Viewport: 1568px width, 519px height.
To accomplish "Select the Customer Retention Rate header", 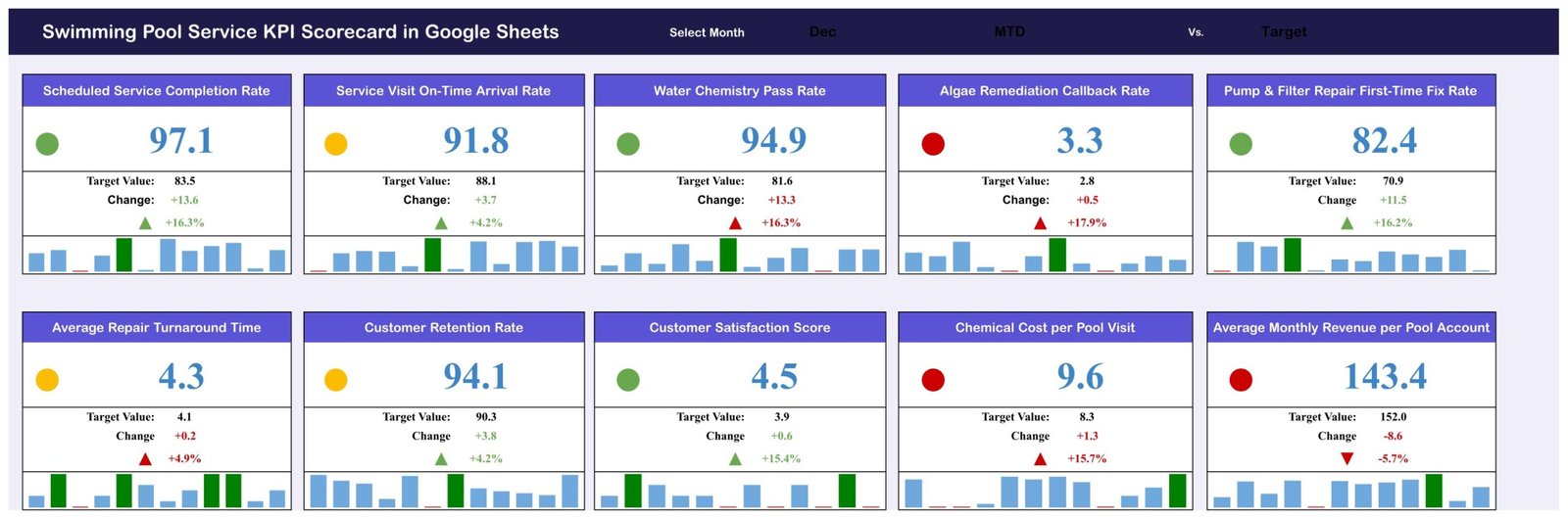I will point(444,328).
